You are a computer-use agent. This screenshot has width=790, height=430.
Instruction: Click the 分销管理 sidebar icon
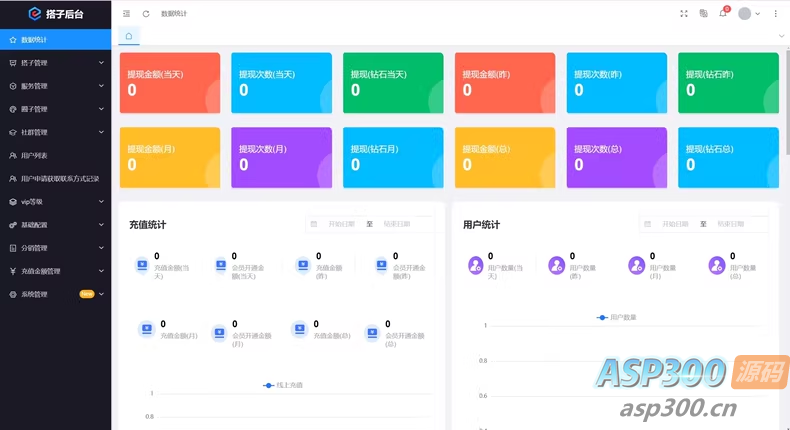click(x=13, y=248)
